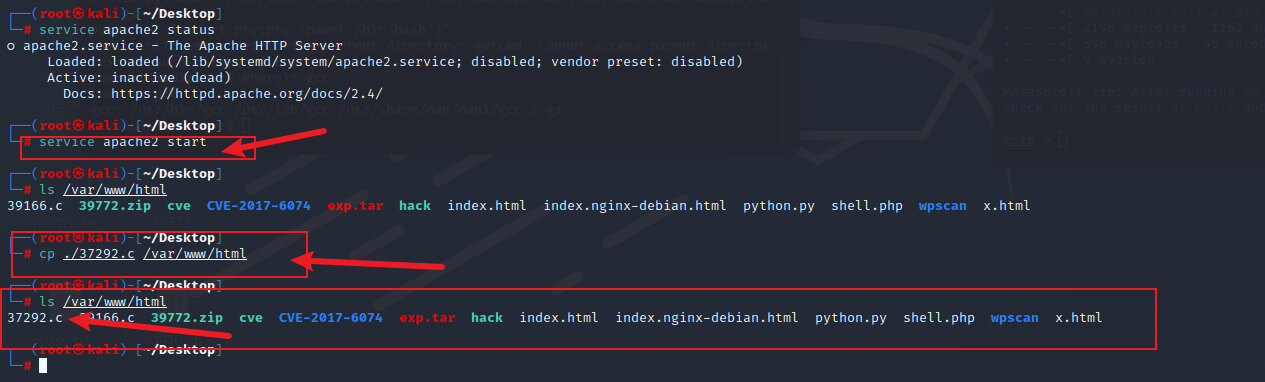Click 'shell.php' in listing starting with 37292.c

point(939,318)
